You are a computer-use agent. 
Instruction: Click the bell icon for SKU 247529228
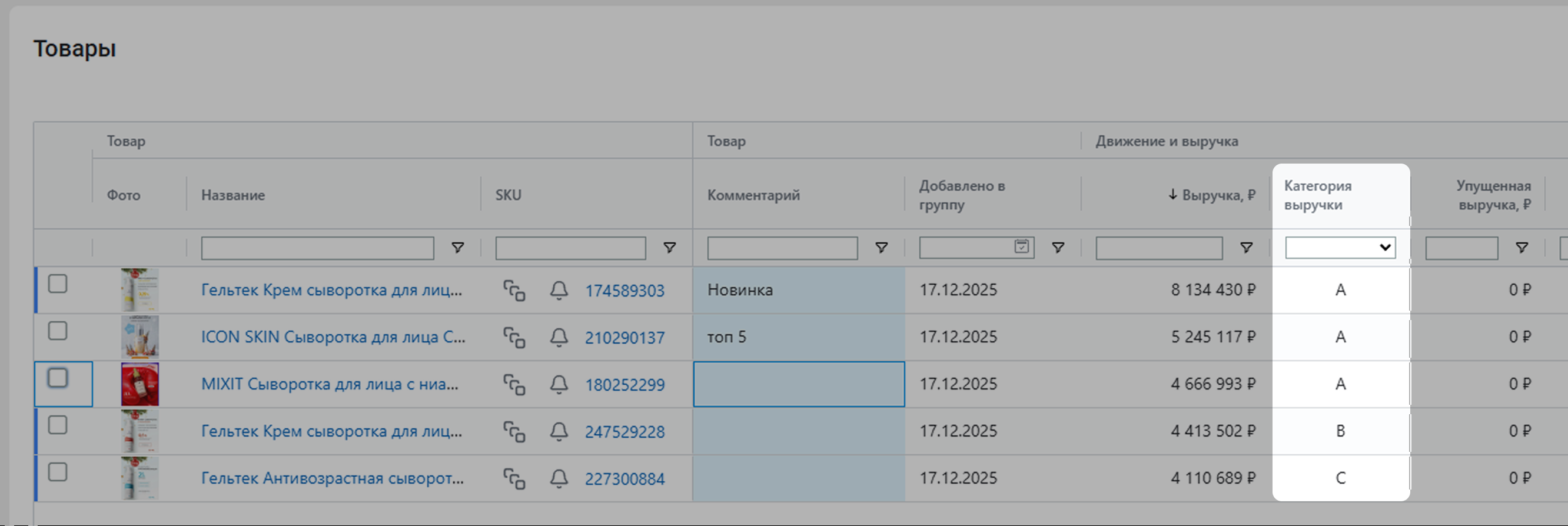[x=559, y=432]
